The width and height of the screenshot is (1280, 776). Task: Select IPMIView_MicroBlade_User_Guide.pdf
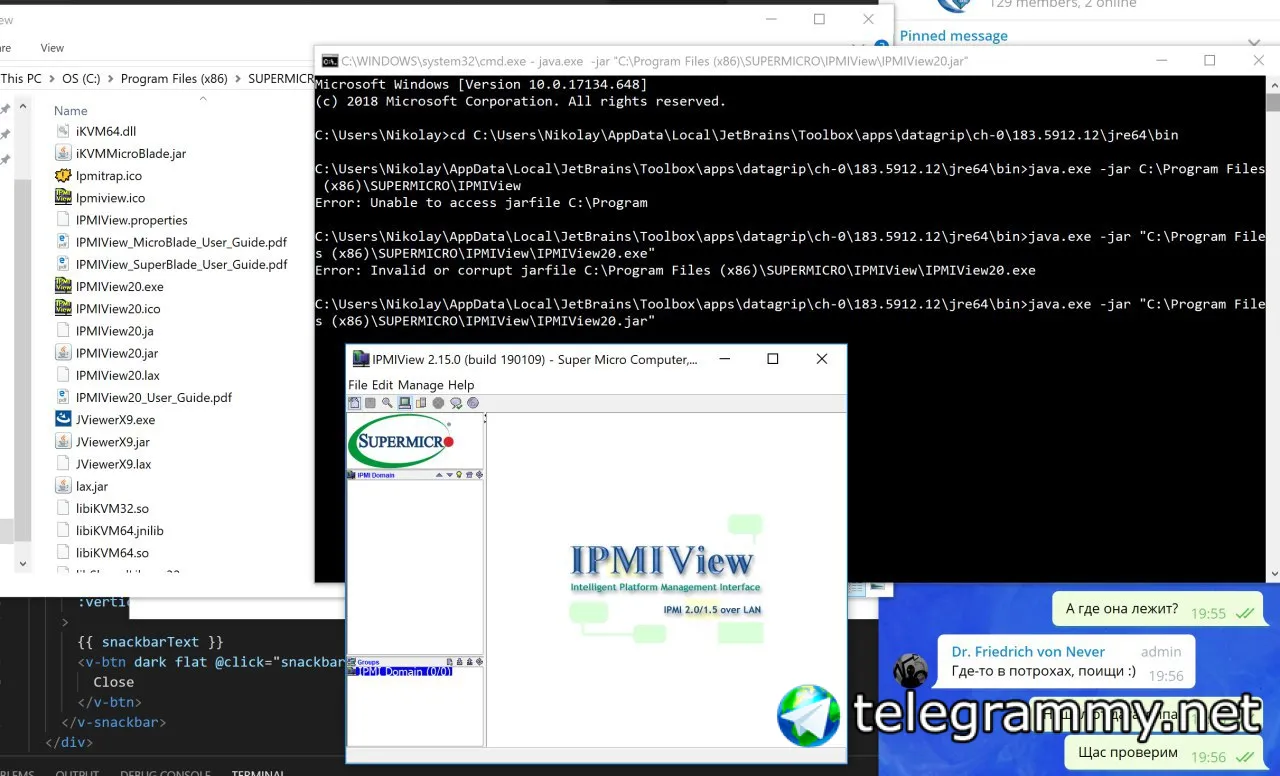(181, 242)
